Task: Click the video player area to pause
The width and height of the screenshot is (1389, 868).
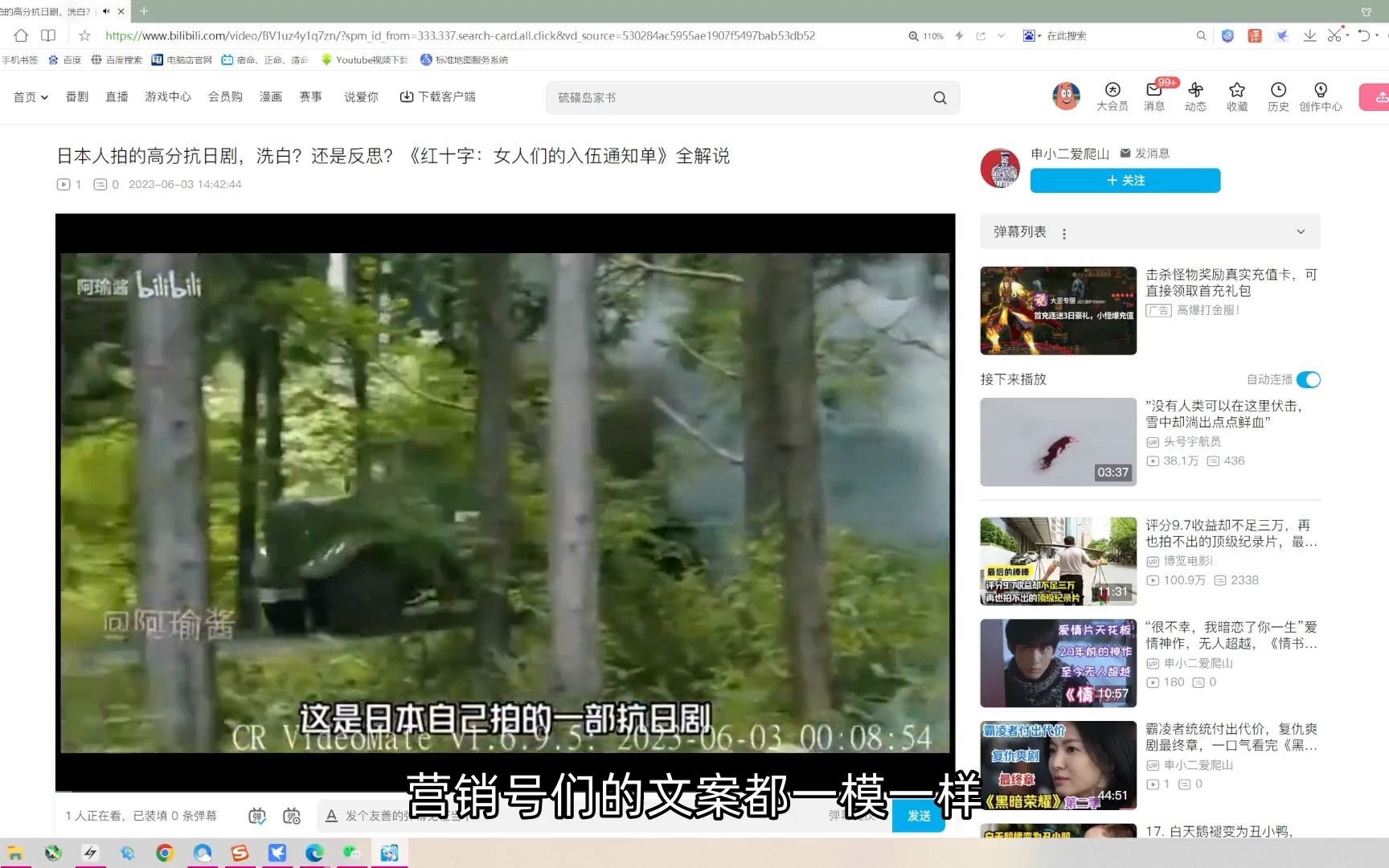Action: click(505, 502)
